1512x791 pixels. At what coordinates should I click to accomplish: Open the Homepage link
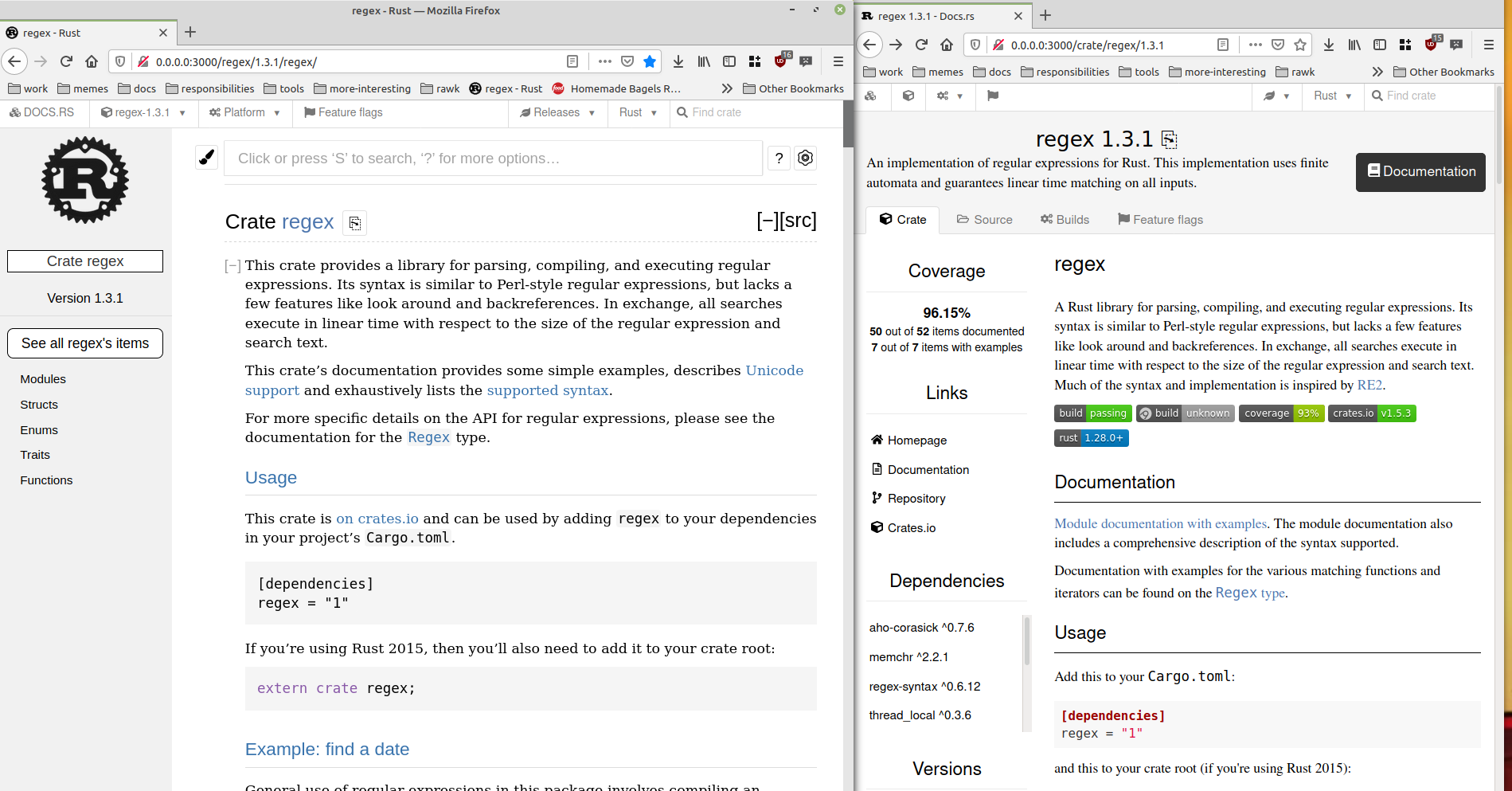click(x=908, y=440)
